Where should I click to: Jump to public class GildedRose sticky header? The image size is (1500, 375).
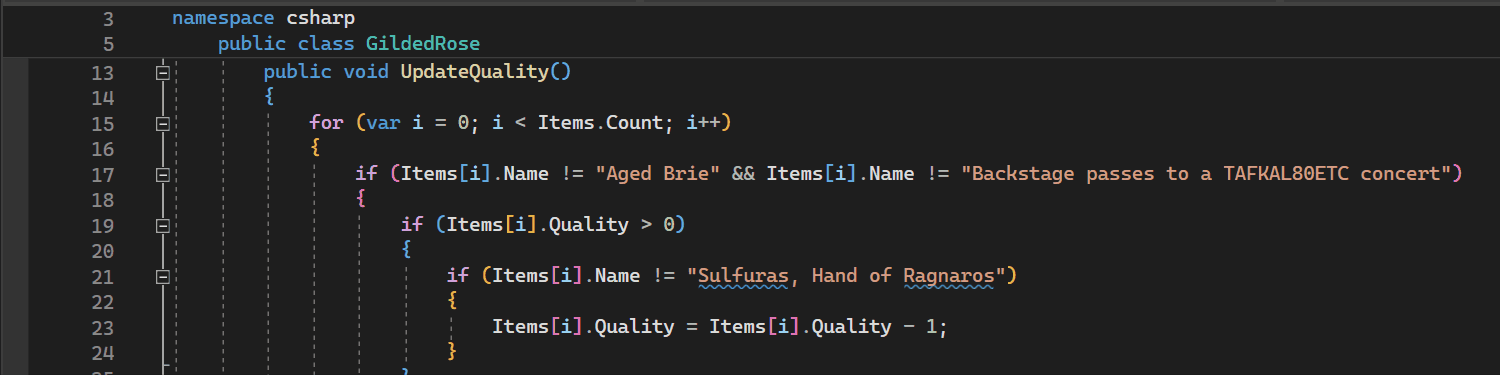349,44
